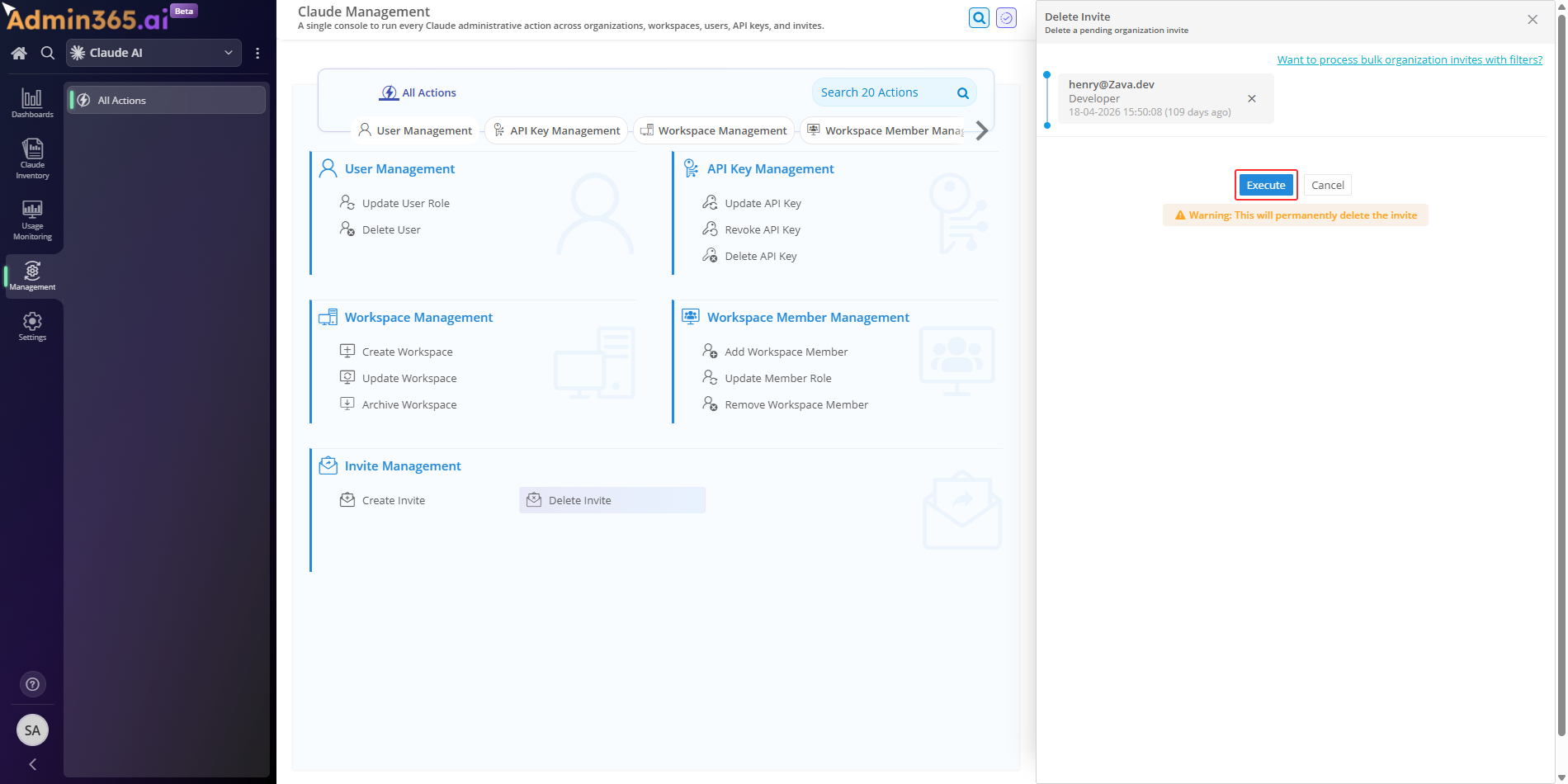Image resolution: width=1568 pixels, height=784 pixels.
Task: Cancel the Delete Invite action
Action: 1328,185
